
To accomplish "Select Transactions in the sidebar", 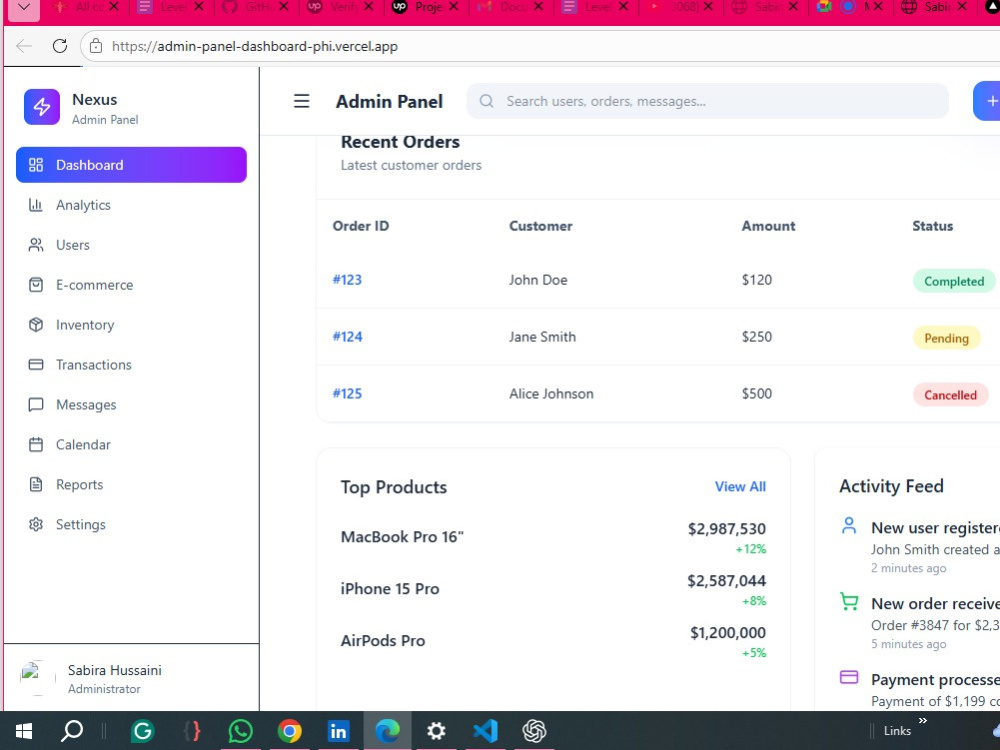I will (131, 365).
